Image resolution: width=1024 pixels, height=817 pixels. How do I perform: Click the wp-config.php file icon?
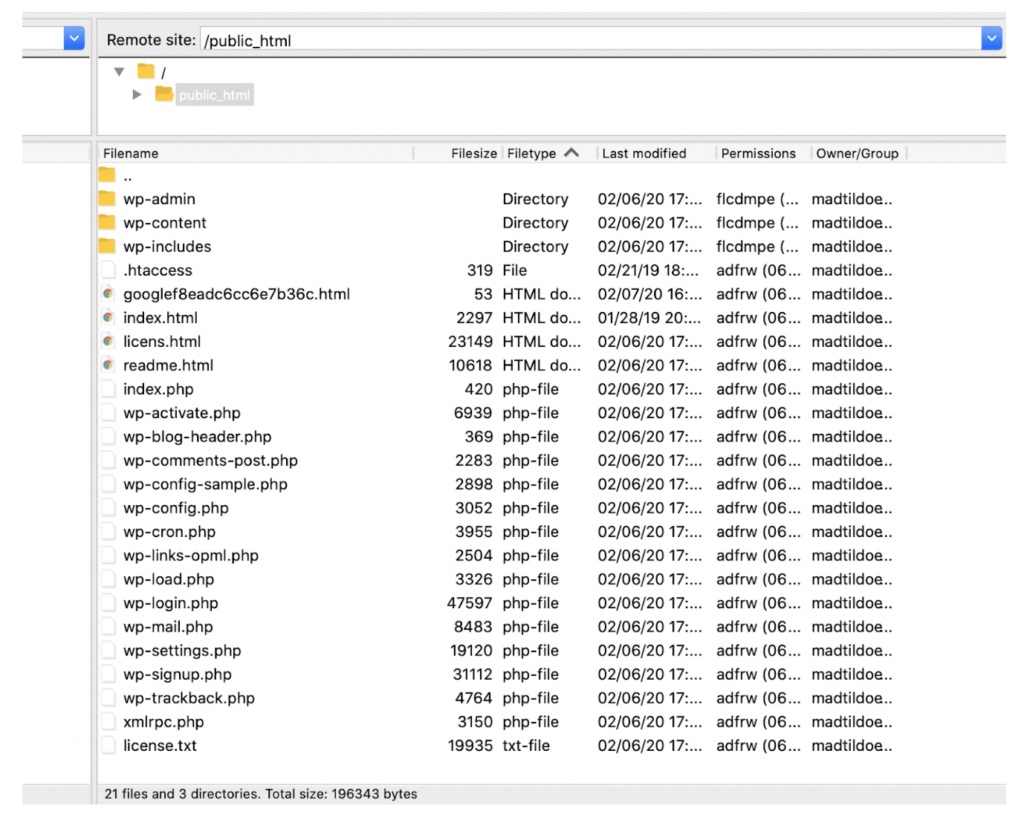coord(108,507)
